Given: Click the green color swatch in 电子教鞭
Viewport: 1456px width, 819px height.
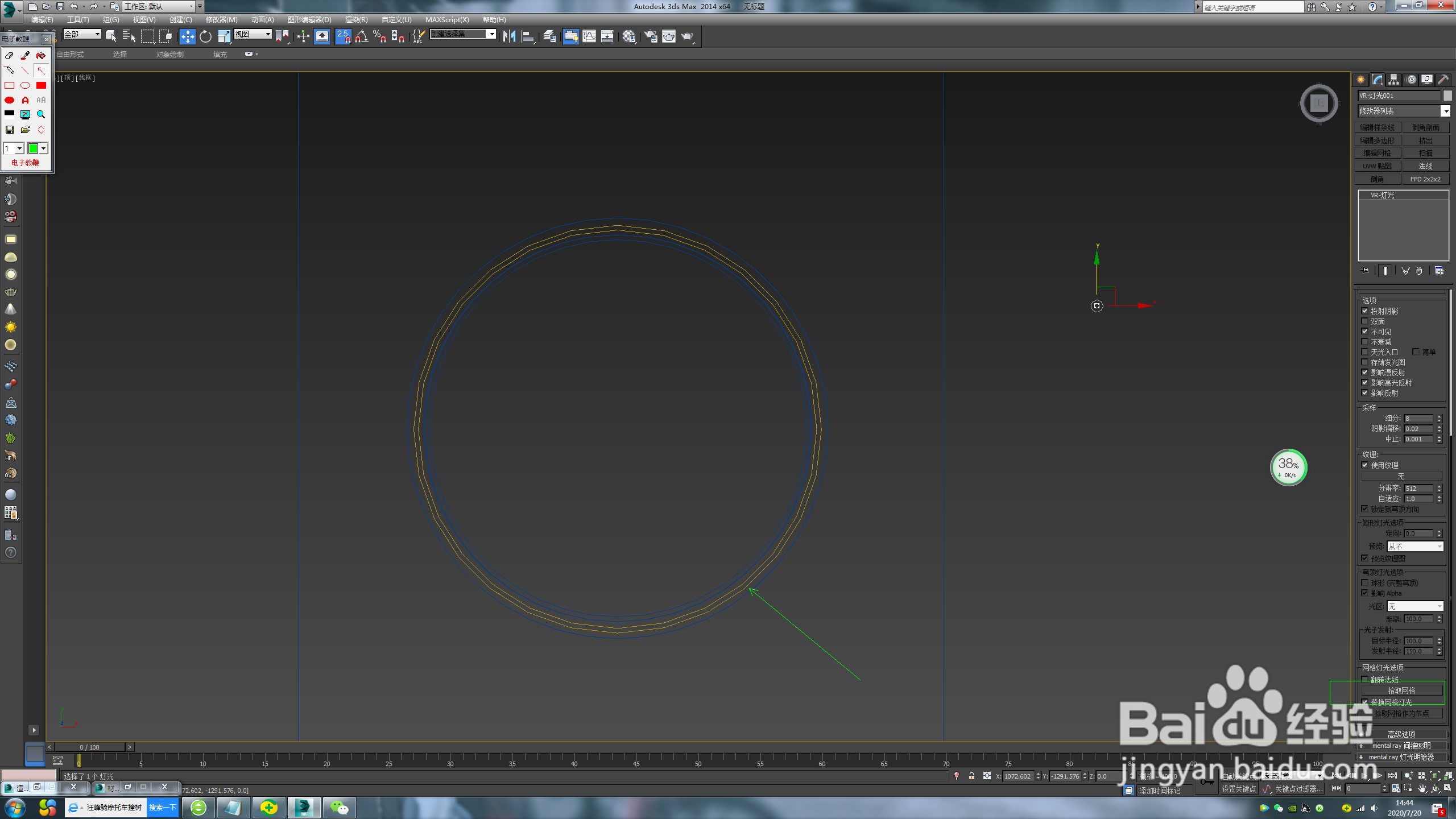Looking at the screenshot, I should click(33, 148).
